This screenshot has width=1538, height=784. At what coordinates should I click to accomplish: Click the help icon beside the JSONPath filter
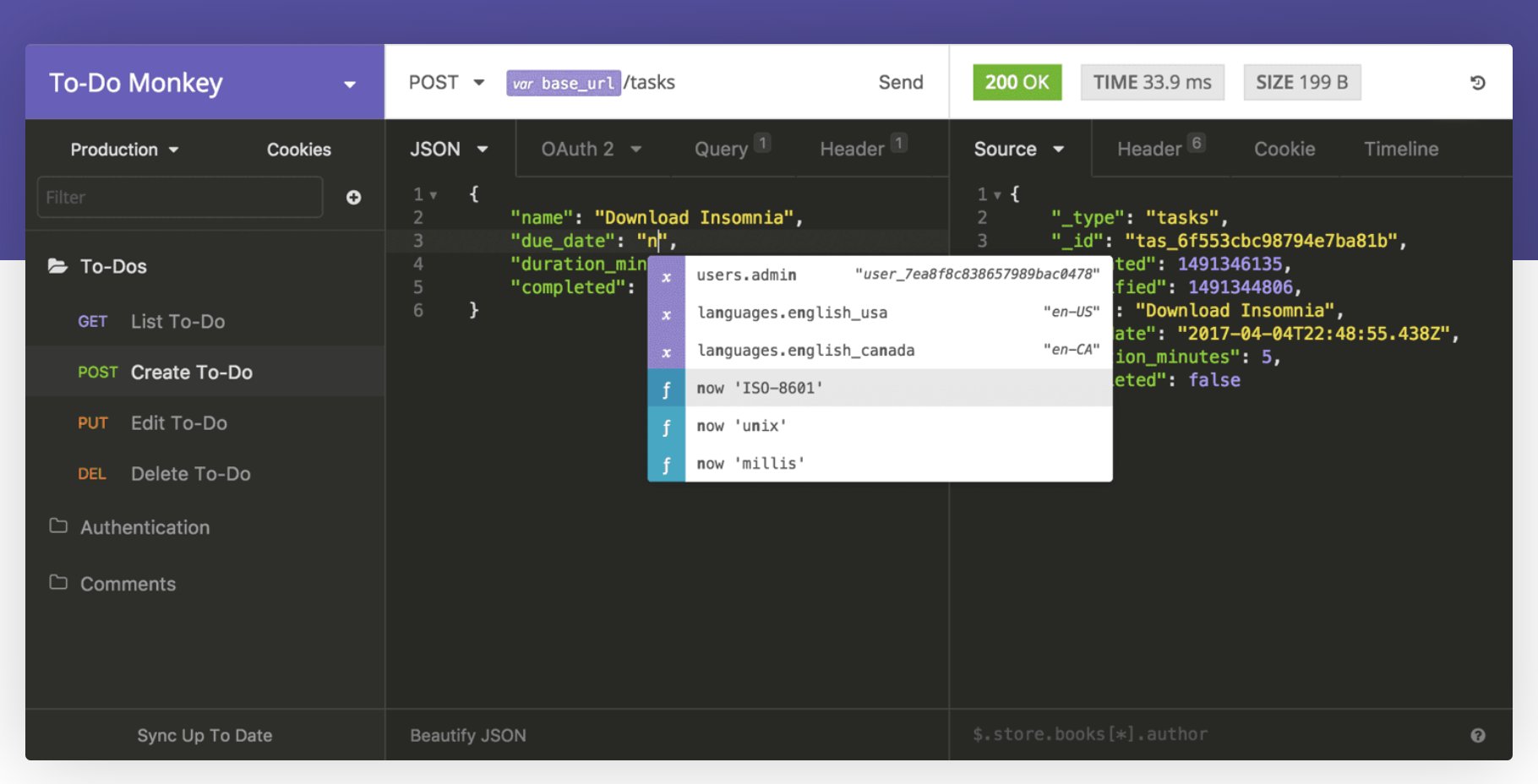[x=1478, y=734]
